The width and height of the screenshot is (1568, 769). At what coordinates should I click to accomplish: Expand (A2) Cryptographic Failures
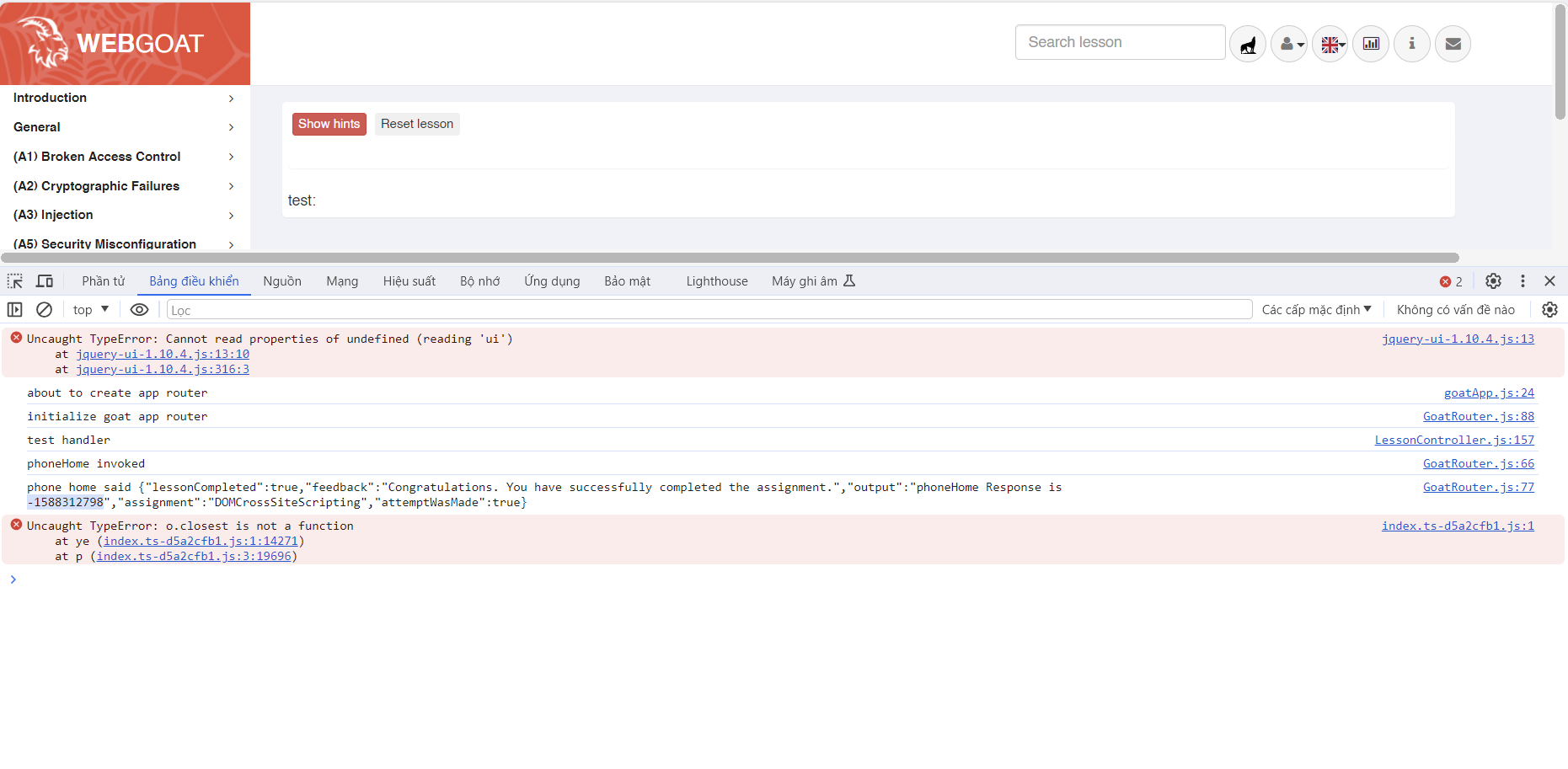[x=124, y=186]
